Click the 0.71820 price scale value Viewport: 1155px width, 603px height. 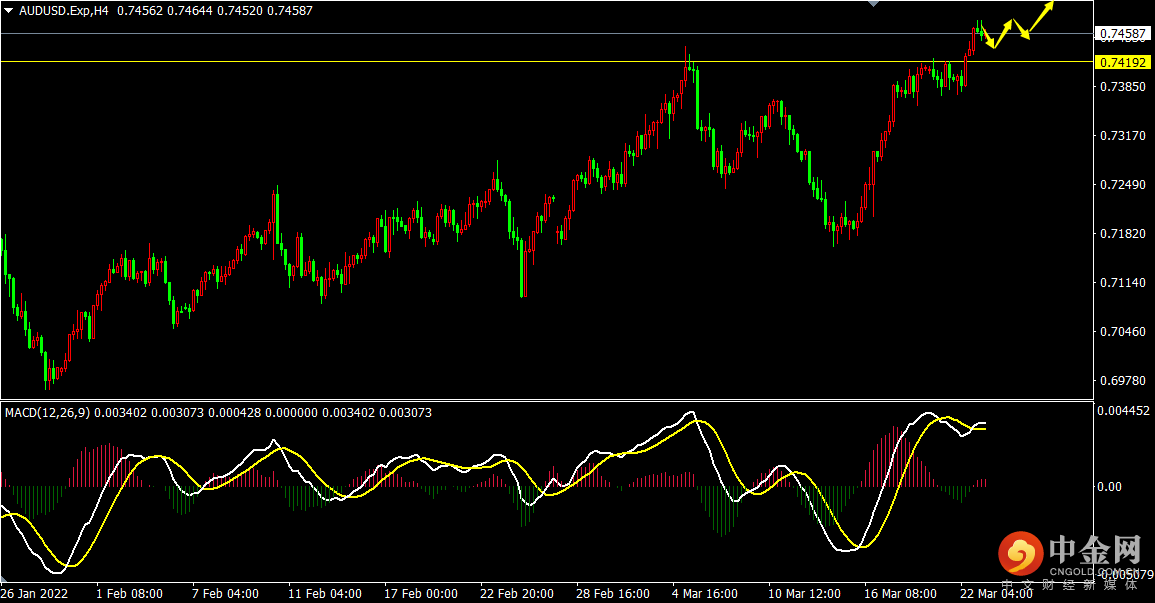click(1123, 234)
